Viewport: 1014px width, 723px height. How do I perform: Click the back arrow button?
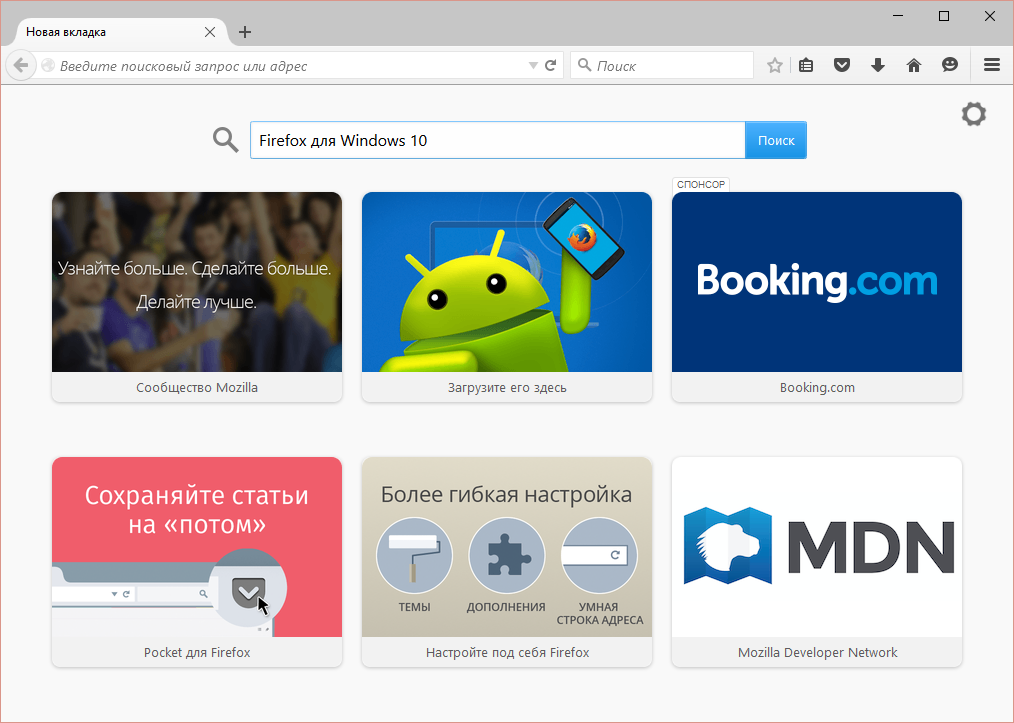(x=21, y=66)
